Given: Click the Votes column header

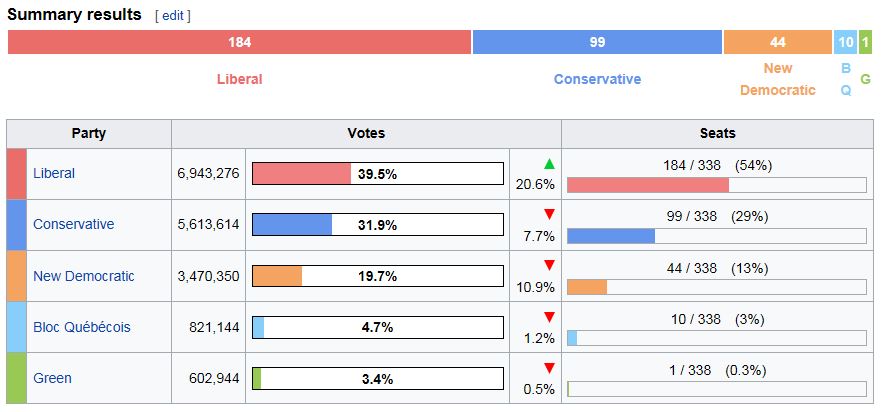Looking at the screenshot, I should 366,133.
